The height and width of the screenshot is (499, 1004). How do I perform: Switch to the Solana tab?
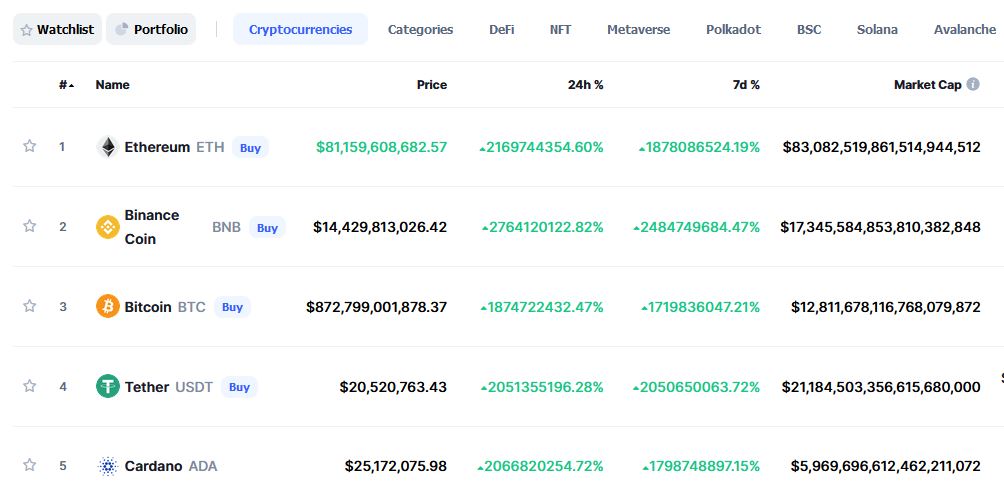point(877,29)
